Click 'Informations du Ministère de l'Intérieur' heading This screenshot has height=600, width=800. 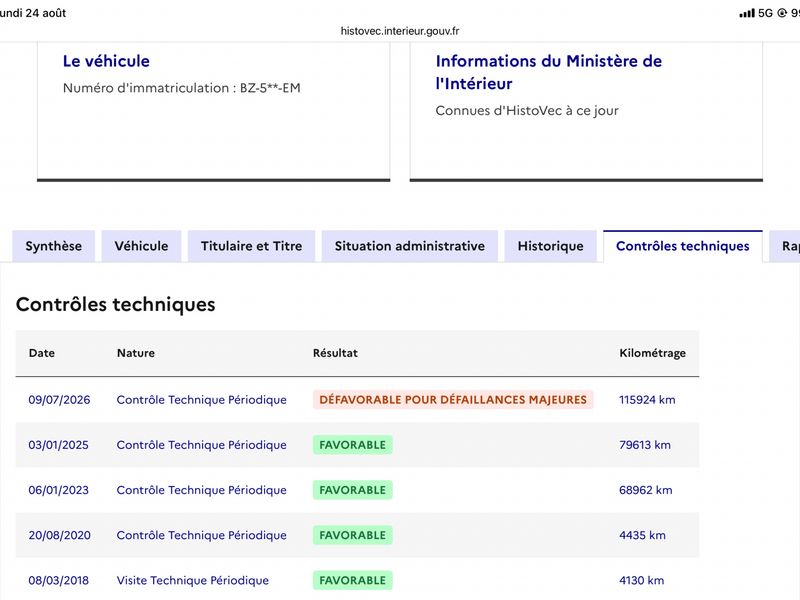pyautogui.click(x=548, y=72)
